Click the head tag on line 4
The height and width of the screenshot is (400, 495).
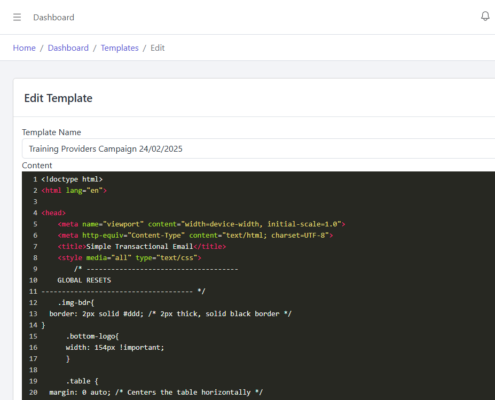coord(54,213)
